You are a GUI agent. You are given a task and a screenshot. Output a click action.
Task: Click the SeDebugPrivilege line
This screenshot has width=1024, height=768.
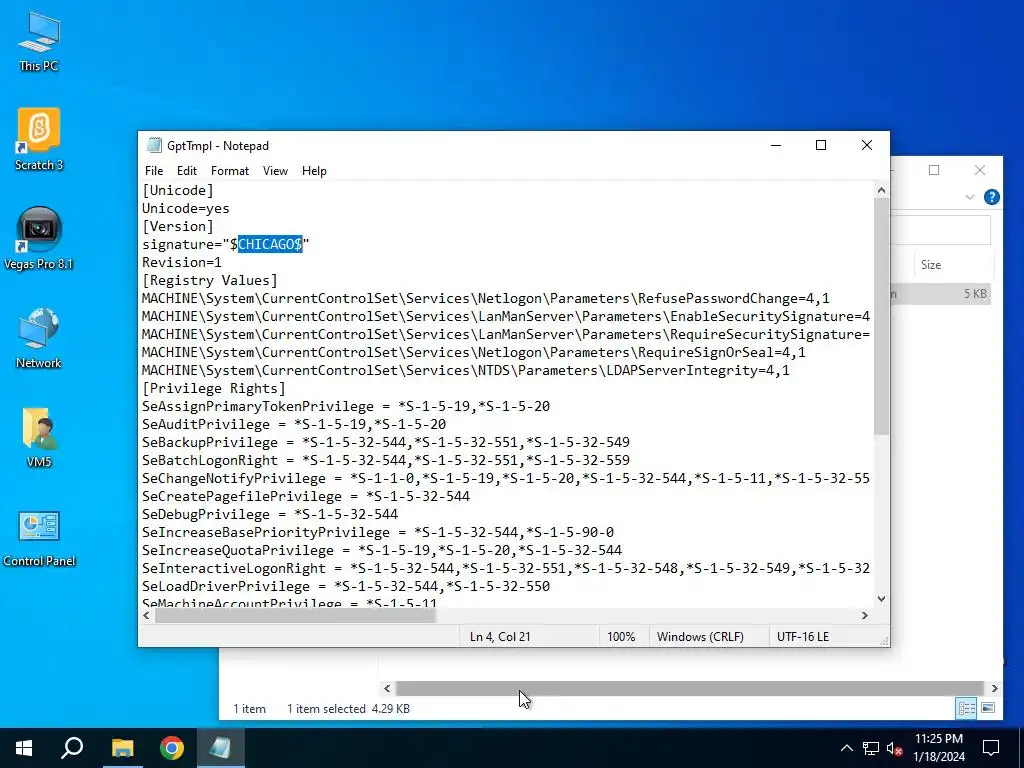tap(270, 514)
